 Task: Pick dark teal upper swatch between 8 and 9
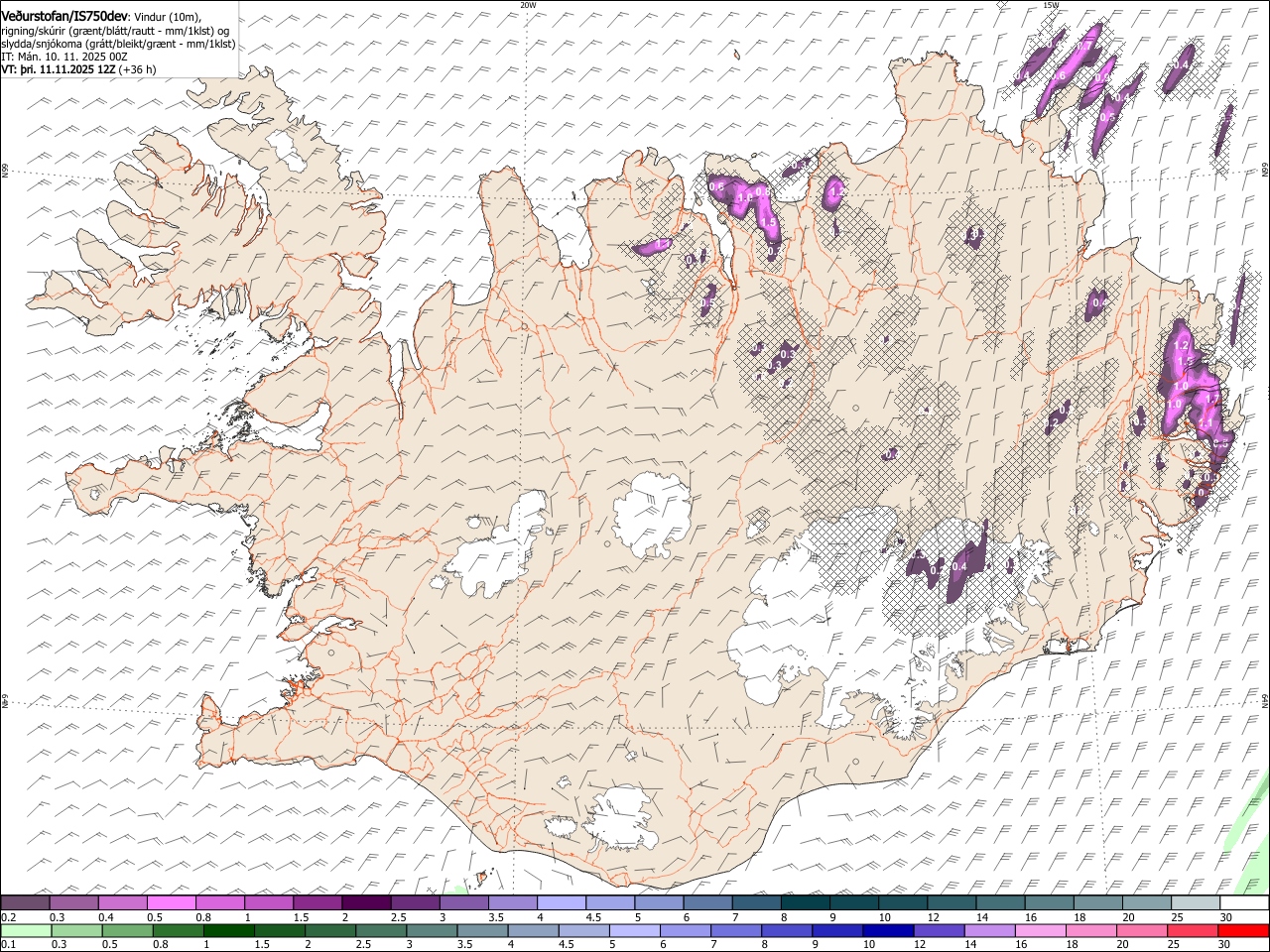tap(805, 902)
